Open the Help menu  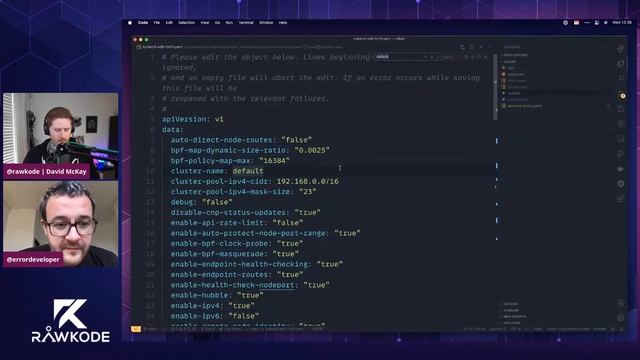pyautogui.click(x=283, y=23)
